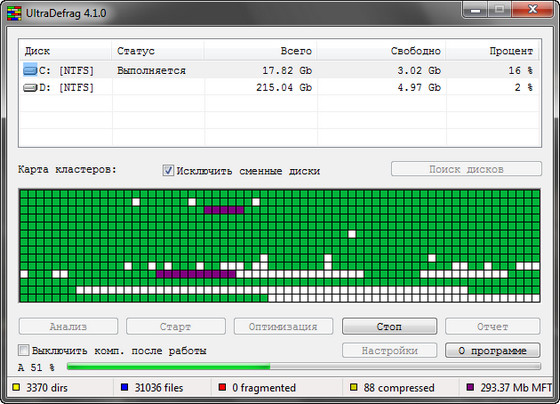
Task: Select the D: drive icon in disk list
Action: (30, 88)
